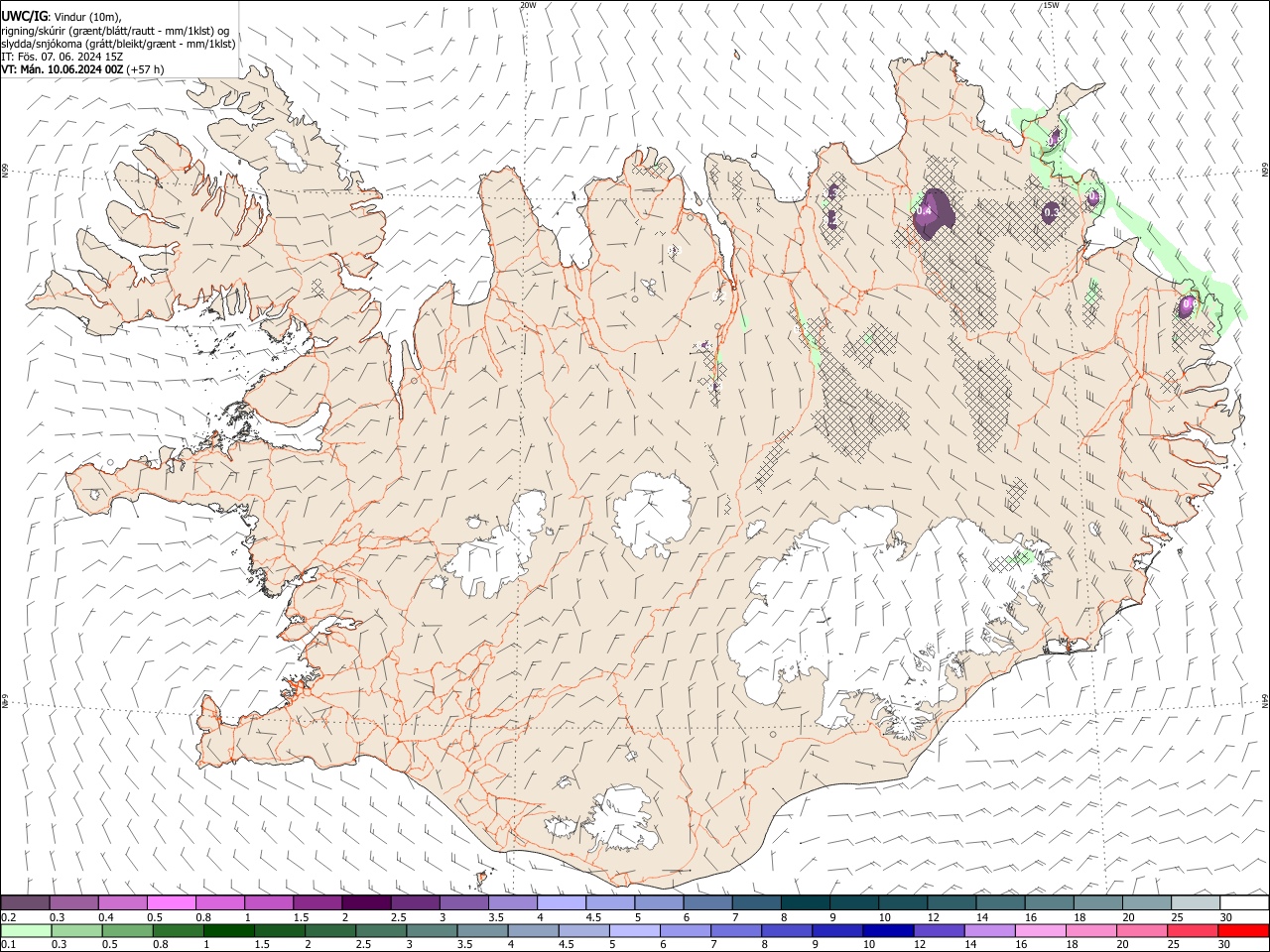The height and width of the screenshot is (952, 1270).
Task: Select upper legend light lavender swatch at 4
Action: click(560, 902)
